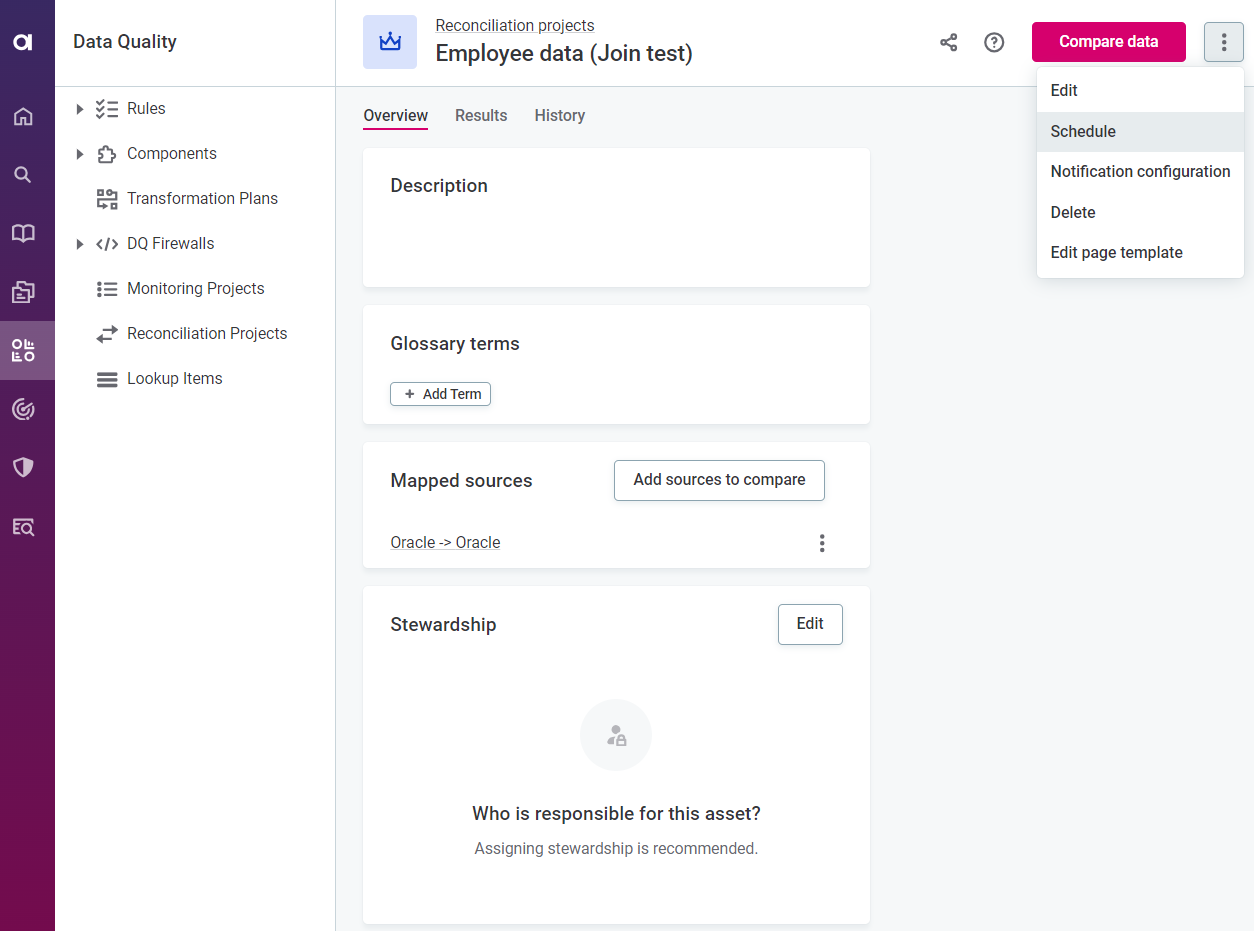Expand the Rules tree node
The width and height of the screenshot is (1254, 931).
(x=80, y=109)
